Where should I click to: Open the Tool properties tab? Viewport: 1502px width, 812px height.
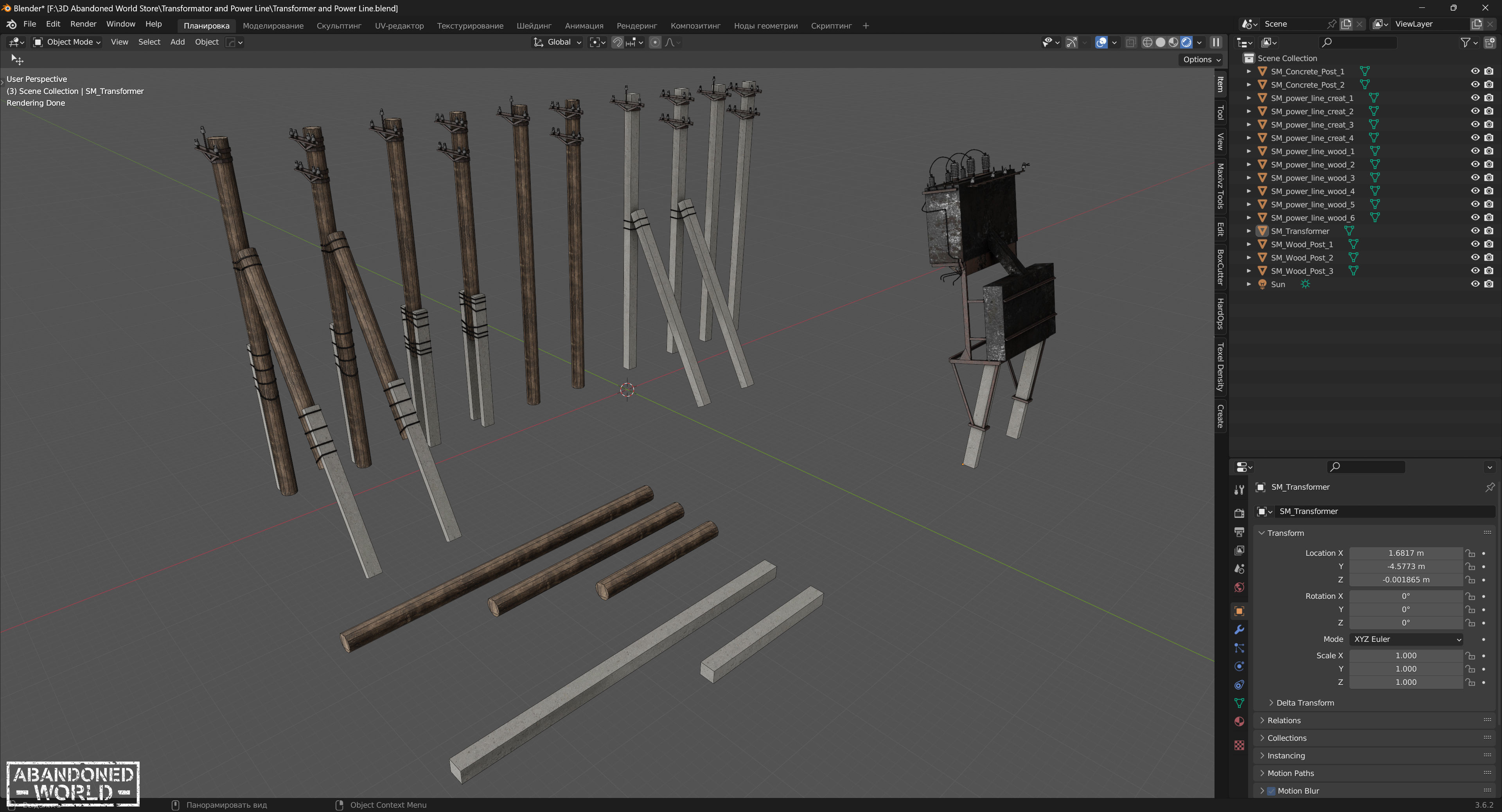pos(1239,490)
